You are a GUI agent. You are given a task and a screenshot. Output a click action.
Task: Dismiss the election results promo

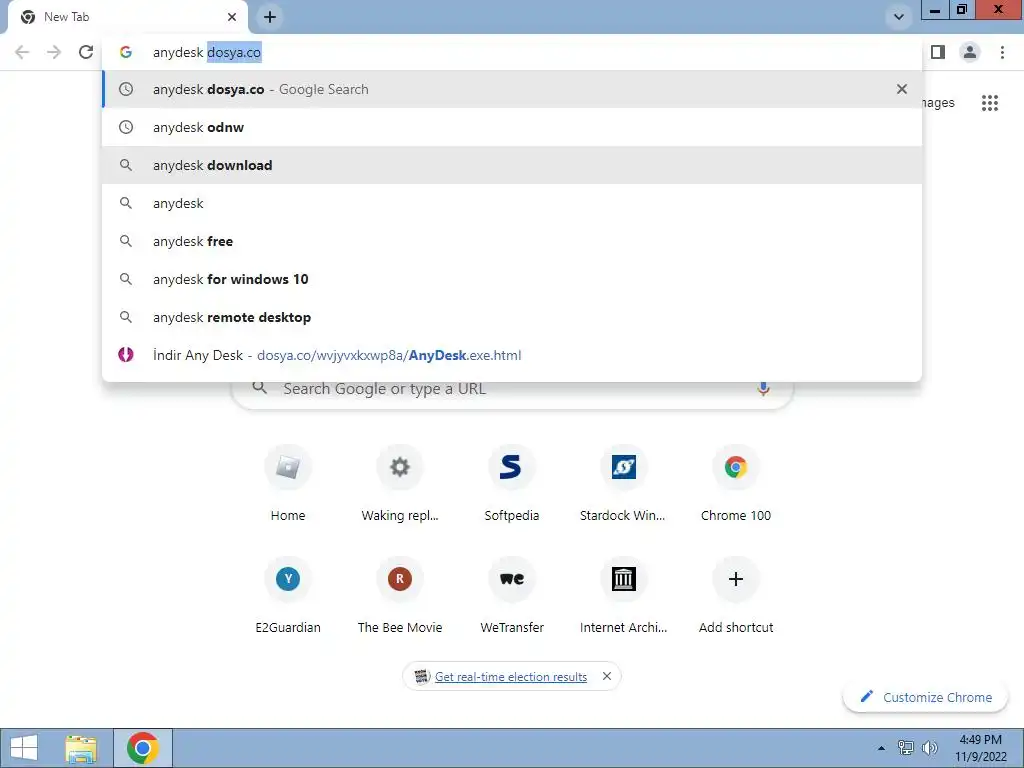[x=607, y=677]
